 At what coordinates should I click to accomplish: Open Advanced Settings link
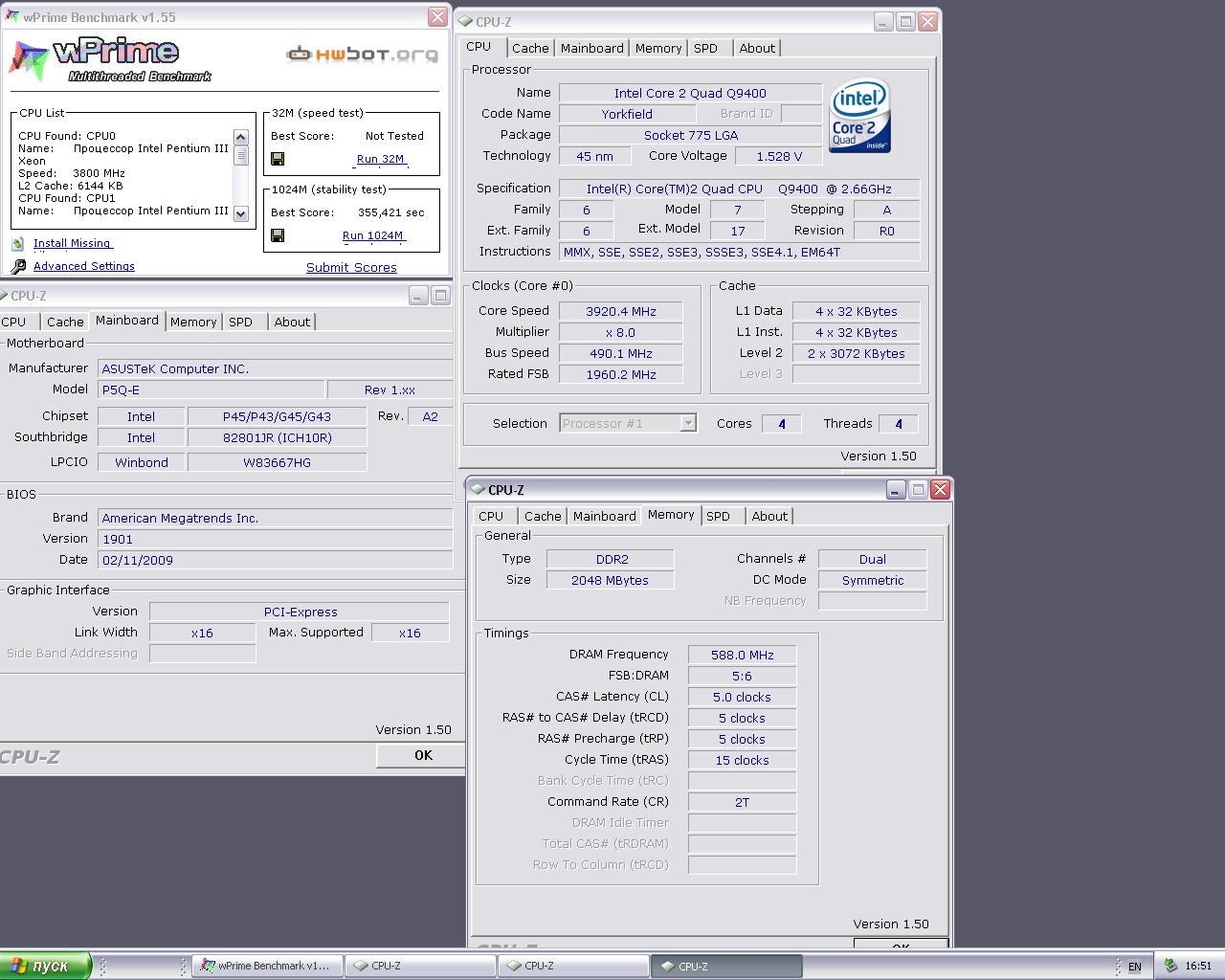click(84, 267)
